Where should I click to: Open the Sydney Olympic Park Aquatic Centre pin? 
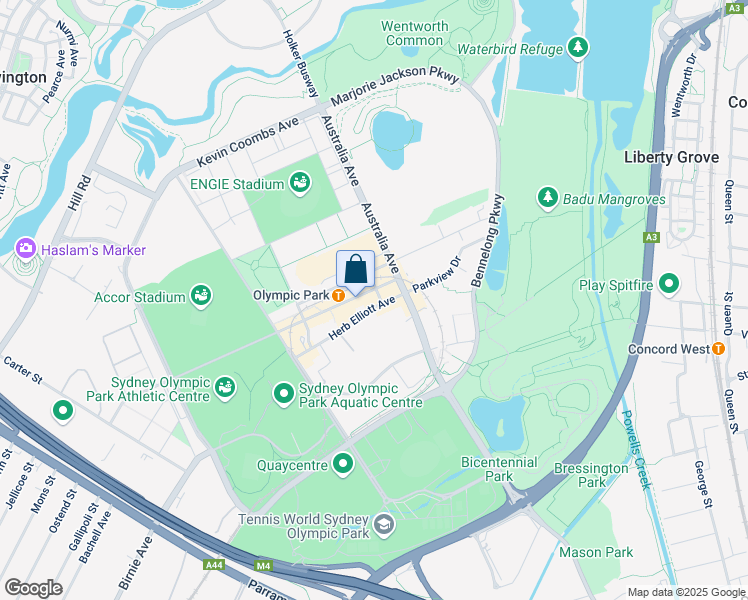click(x=284, y=394)
